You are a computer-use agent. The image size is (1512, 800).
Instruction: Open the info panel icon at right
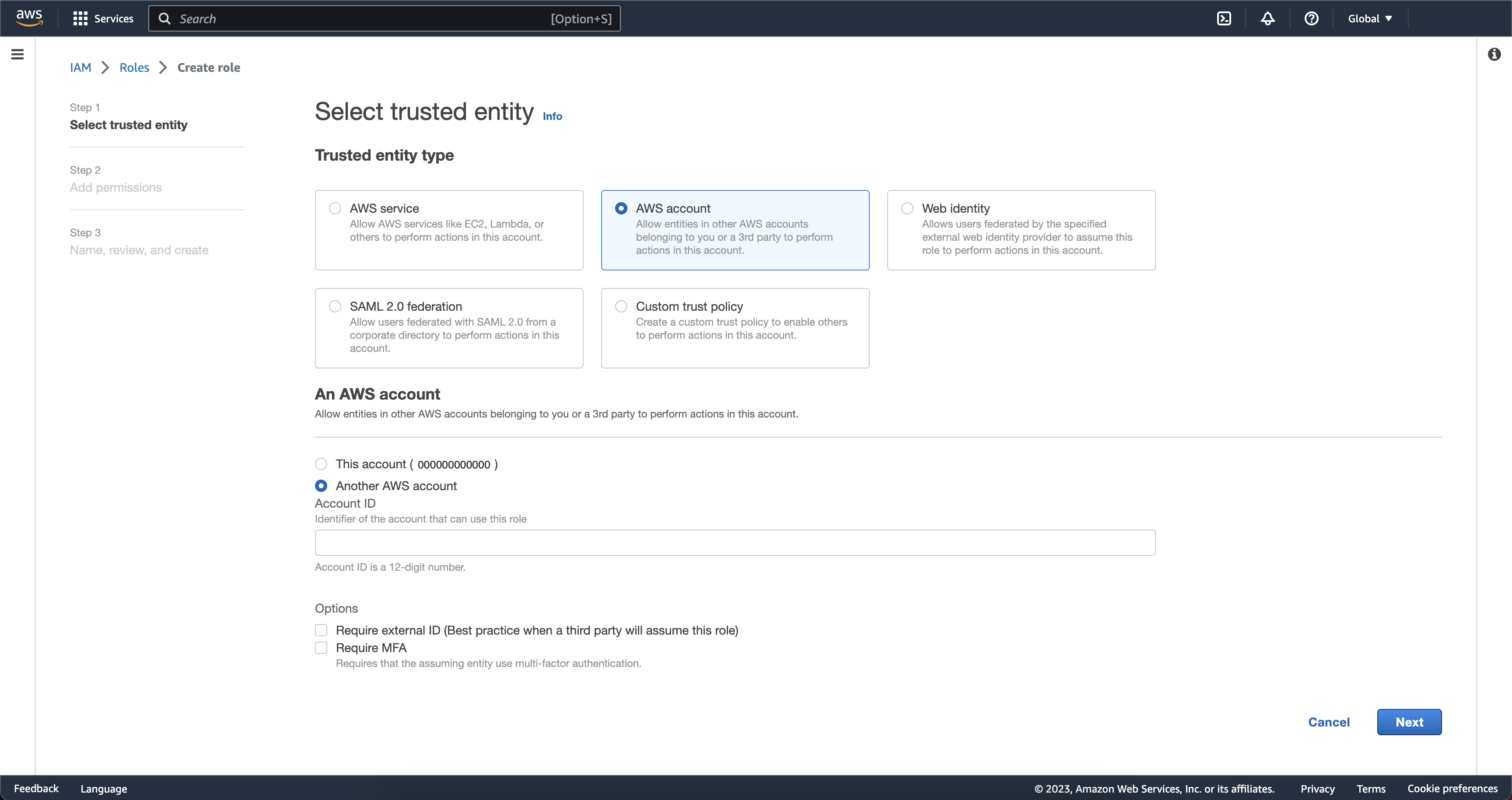point(1494,55)
